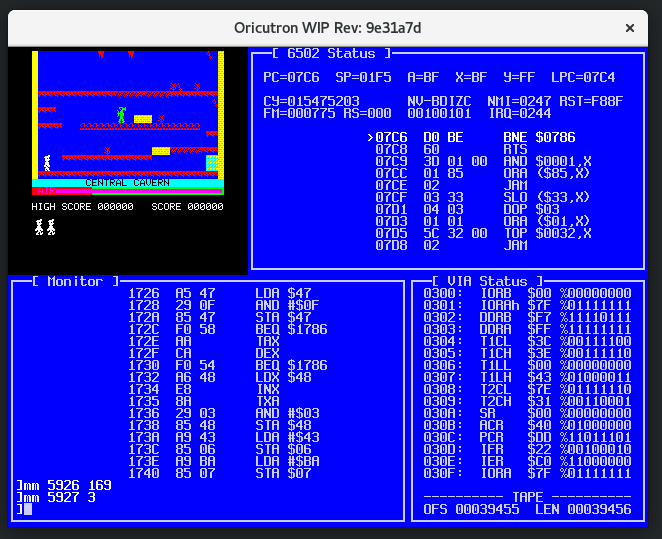Image resolution: width=662 pixels, height=539 pixels.
Task: Click the IFR register row at 030D
Action: pos(527,449)
